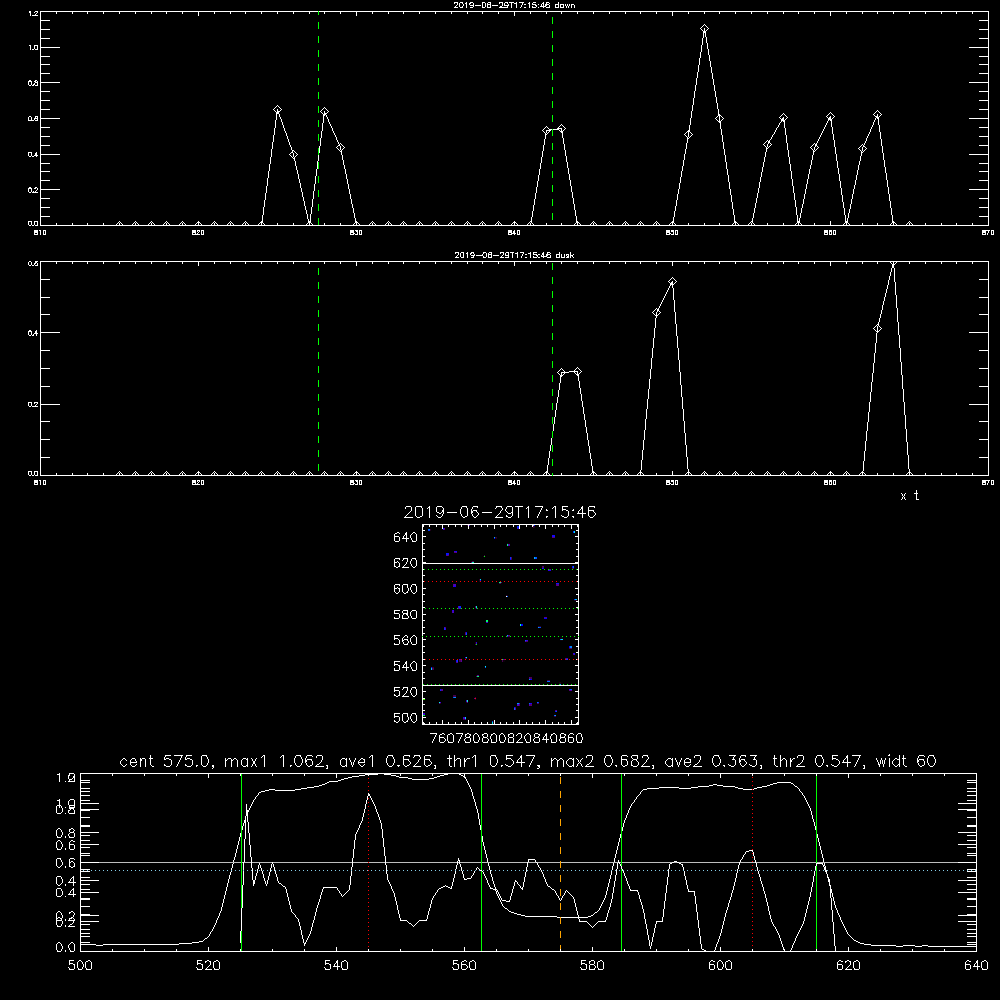Click the '500' label on scatter image y-axis

(x=406, y=718)
